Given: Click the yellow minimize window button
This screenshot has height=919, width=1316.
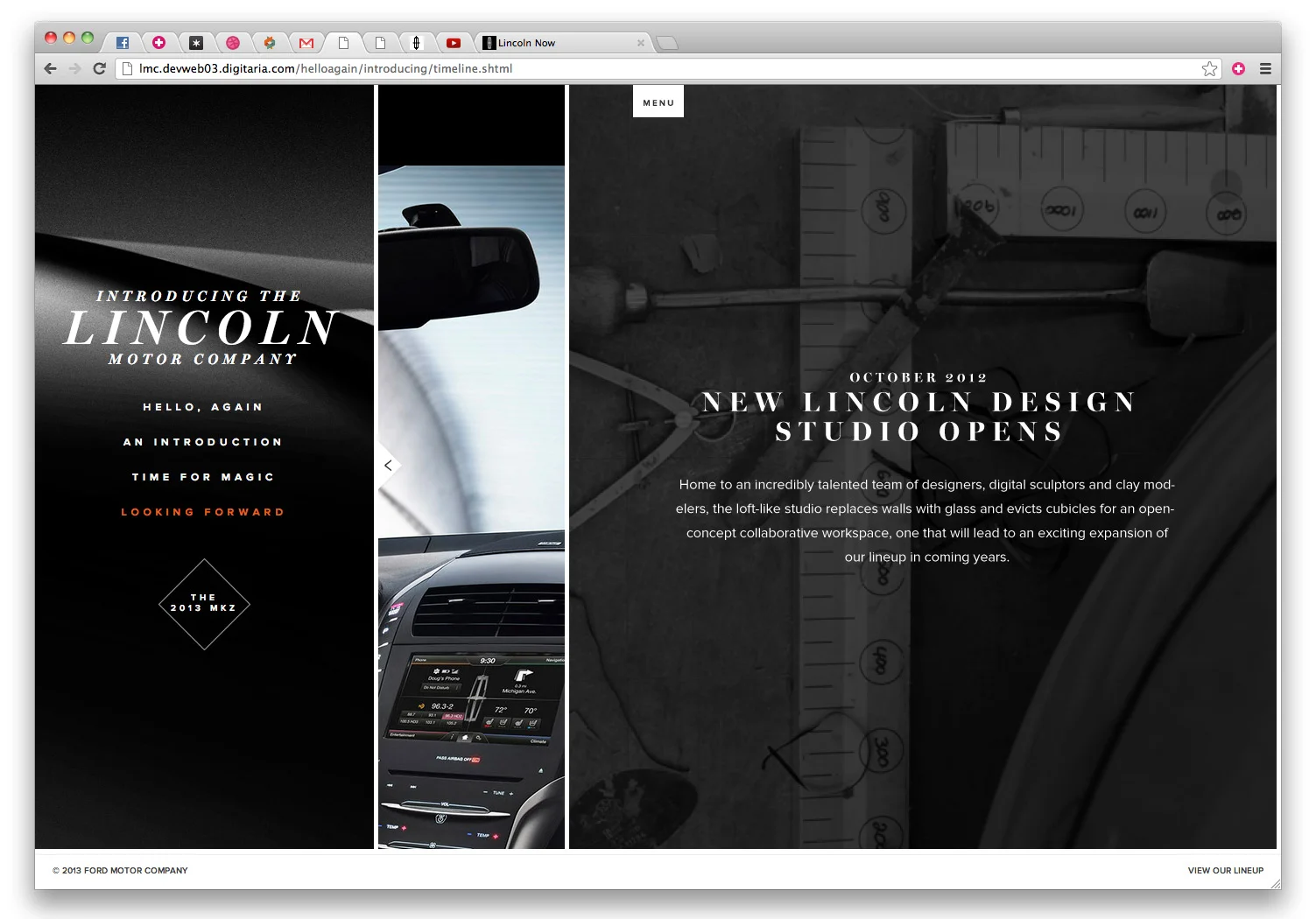Looking at the screenshot, I should tap(69, 38).
